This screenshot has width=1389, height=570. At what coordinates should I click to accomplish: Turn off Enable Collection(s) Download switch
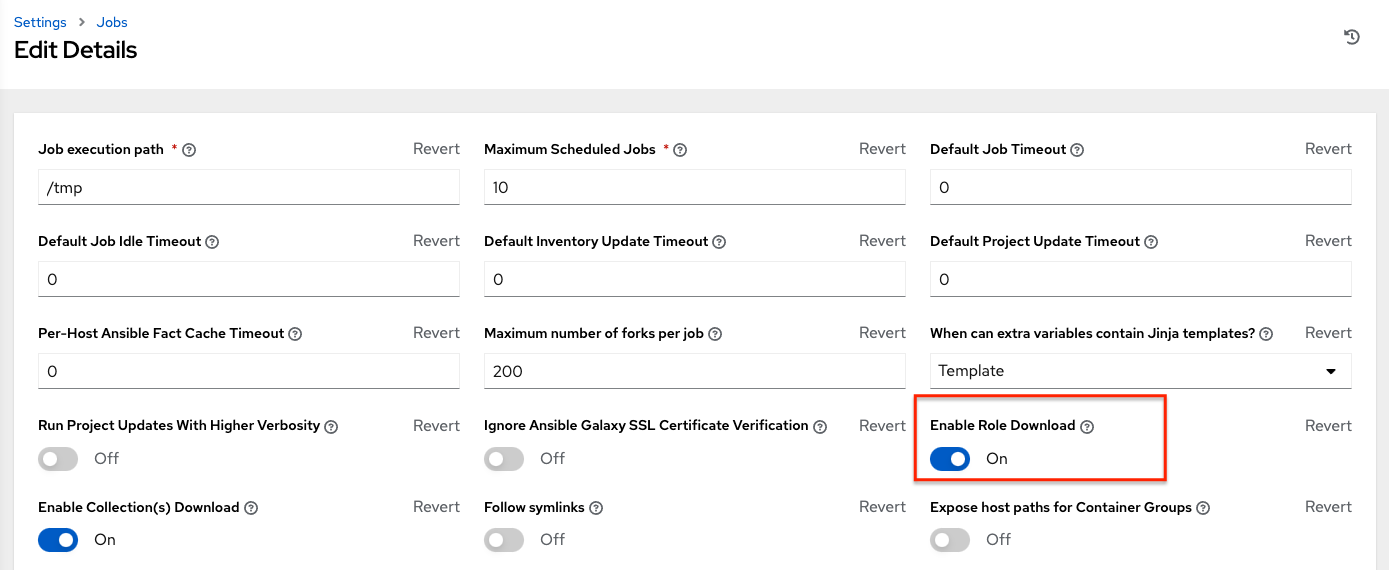tap(58, 540)
